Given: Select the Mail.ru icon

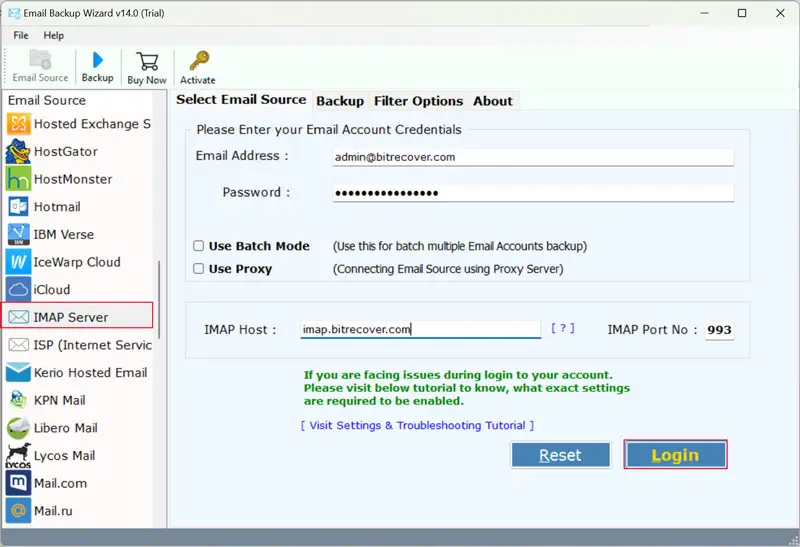Looking at the screenshot, I should [x=18, y=511].
